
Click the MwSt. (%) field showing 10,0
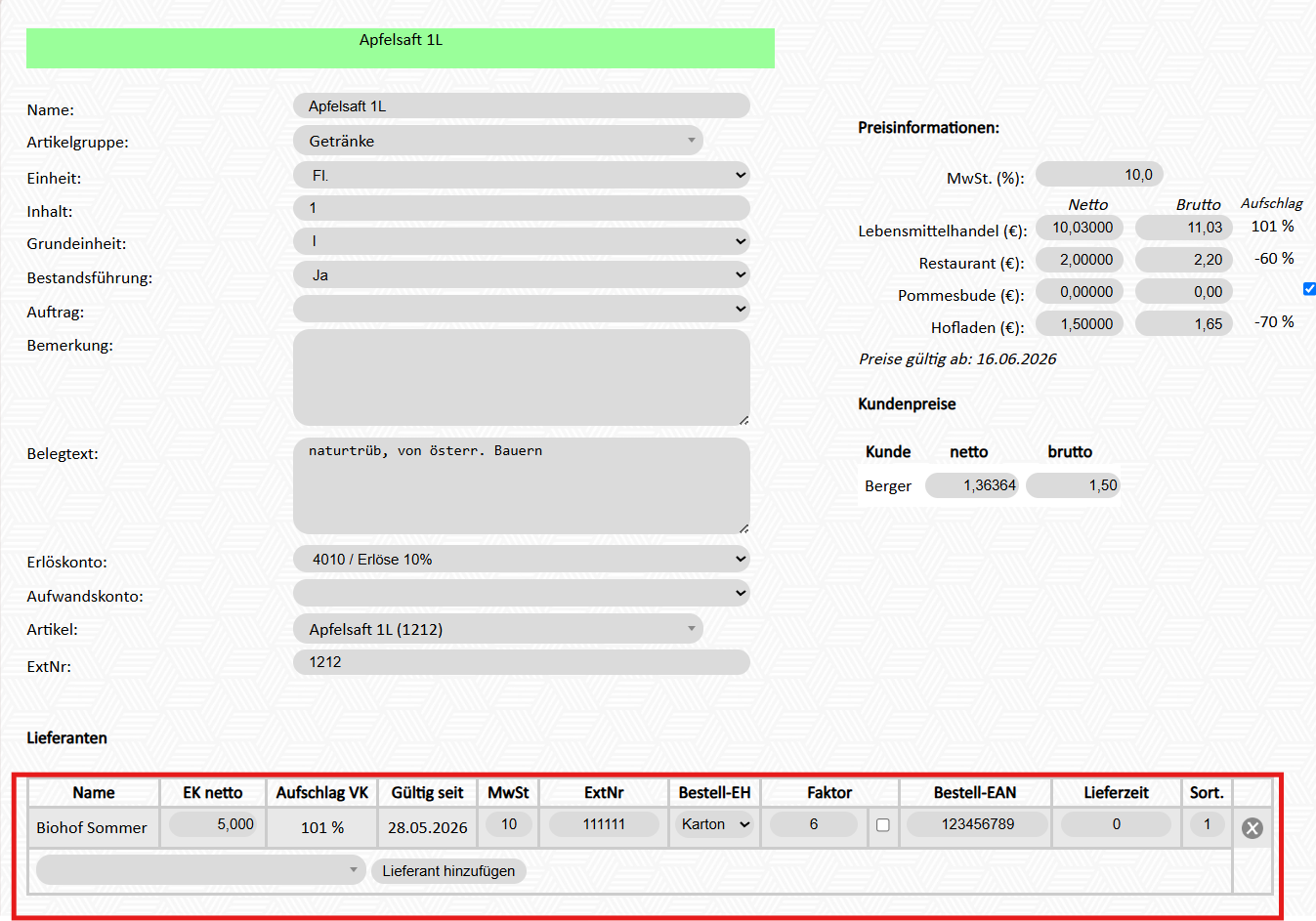tap(1099, 174)
